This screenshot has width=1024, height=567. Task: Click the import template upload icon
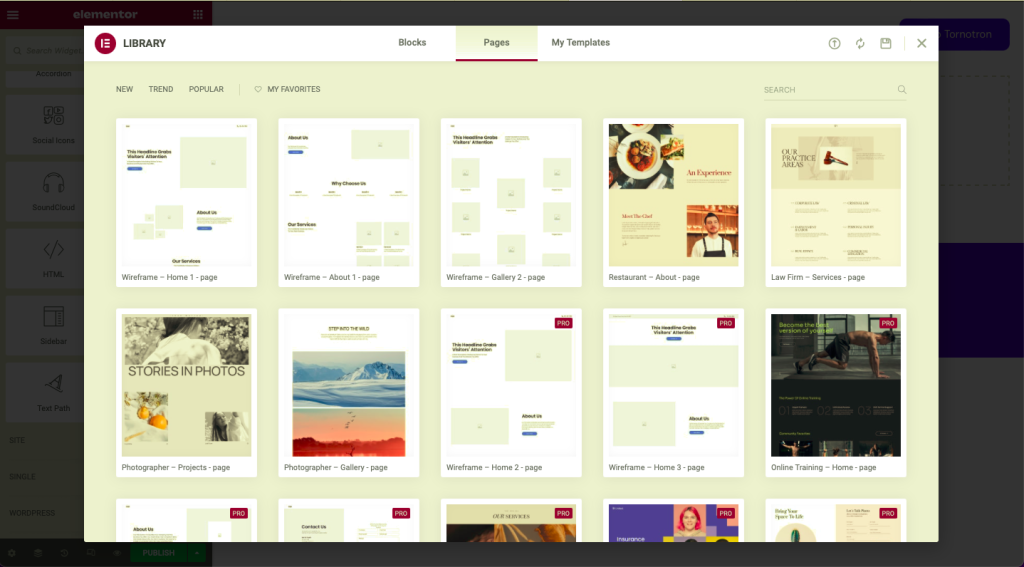click(x=835, y=44)
